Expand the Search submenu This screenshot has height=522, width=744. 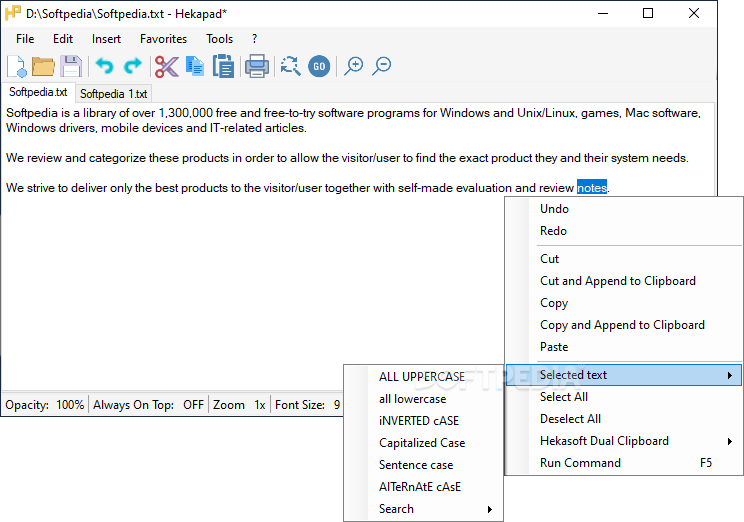tap(423, 509)
